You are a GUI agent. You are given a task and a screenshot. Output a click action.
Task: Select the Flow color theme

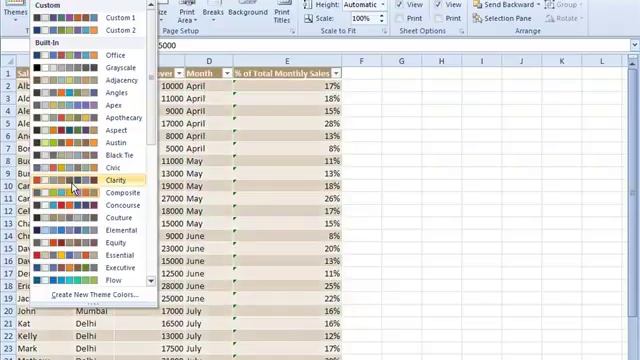[x=89, y=280]
